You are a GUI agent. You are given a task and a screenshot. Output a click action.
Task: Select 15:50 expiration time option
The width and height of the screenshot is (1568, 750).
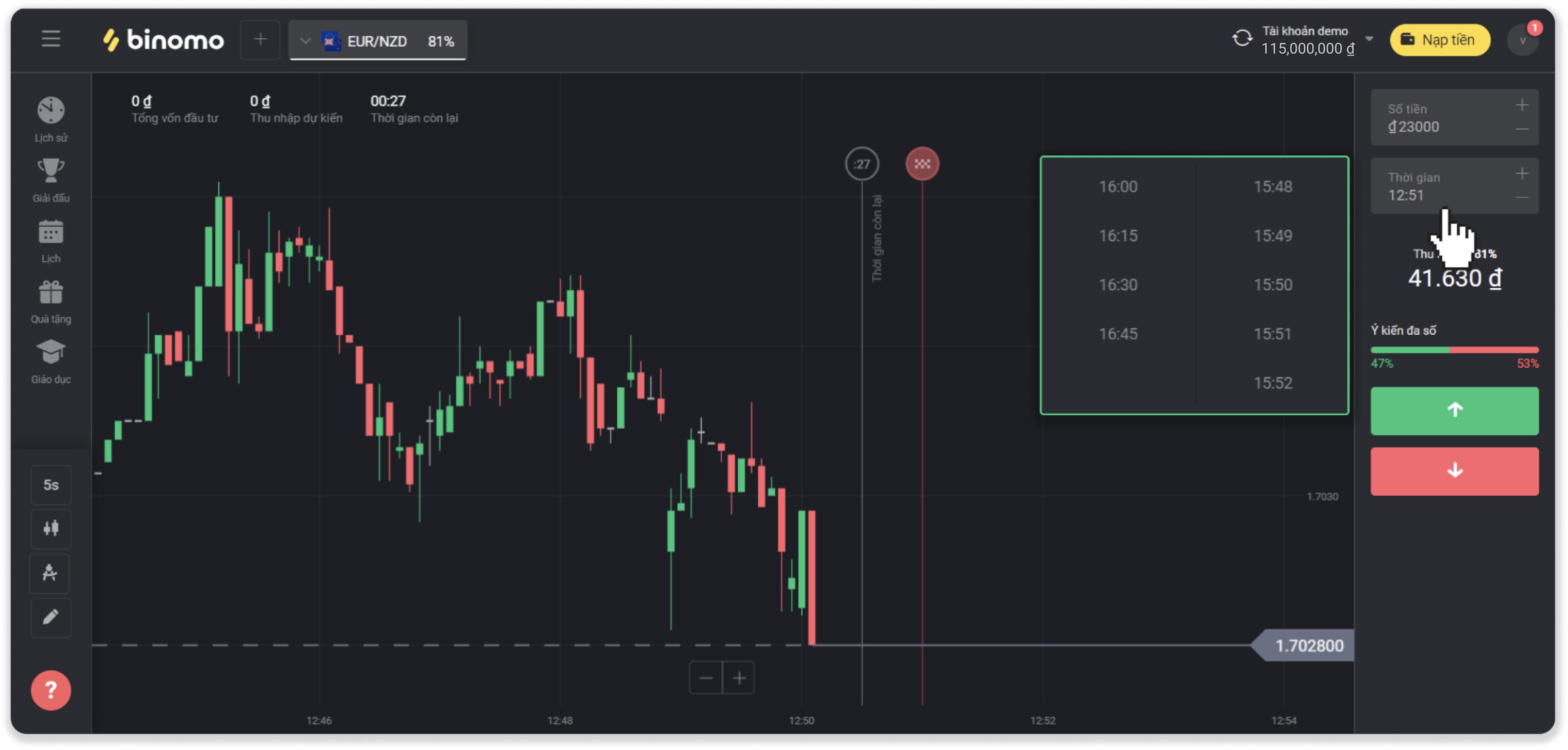(x=1272, y=285)
